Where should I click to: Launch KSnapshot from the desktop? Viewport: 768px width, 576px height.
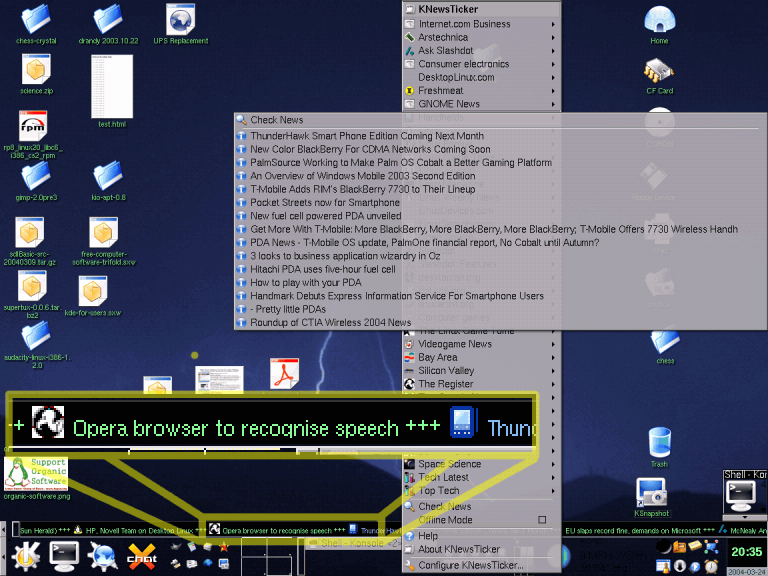pos(651,492)
